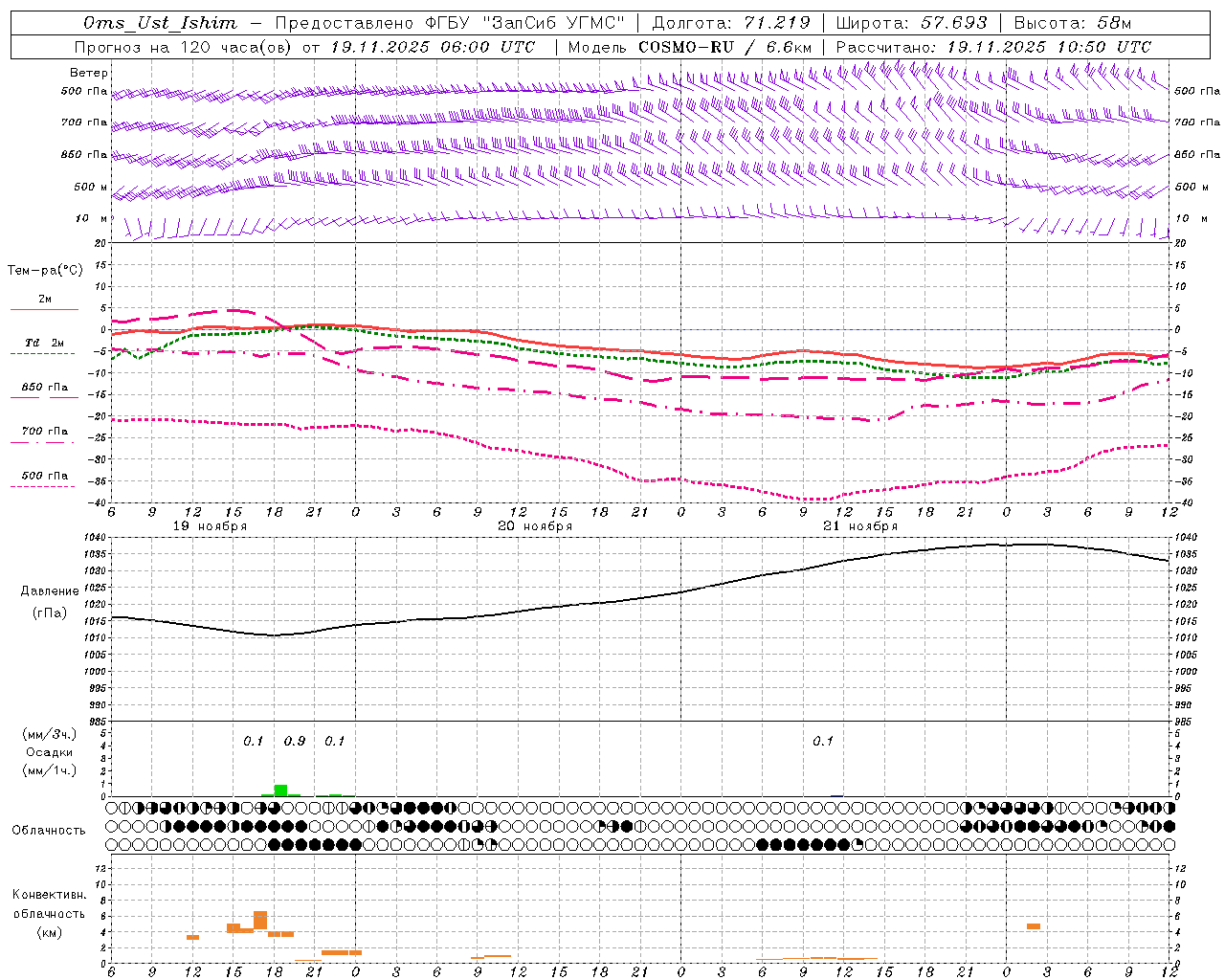The height and width of the screenshot is (980, 1225).
Task: Click the Модель COSMO-RU / 6.6км label
Action: 690,47
